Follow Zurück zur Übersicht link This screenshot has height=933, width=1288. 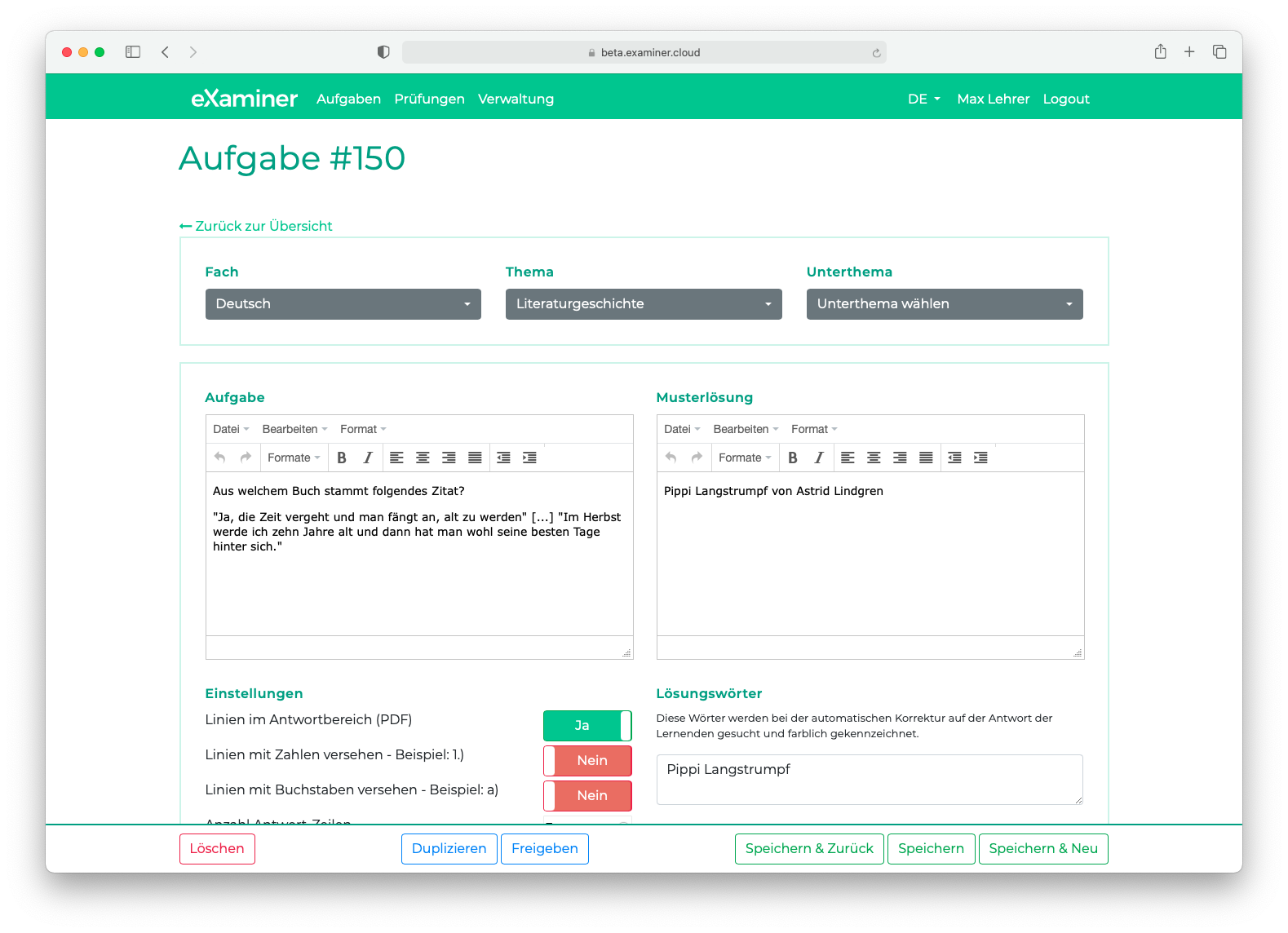point(256,226)
